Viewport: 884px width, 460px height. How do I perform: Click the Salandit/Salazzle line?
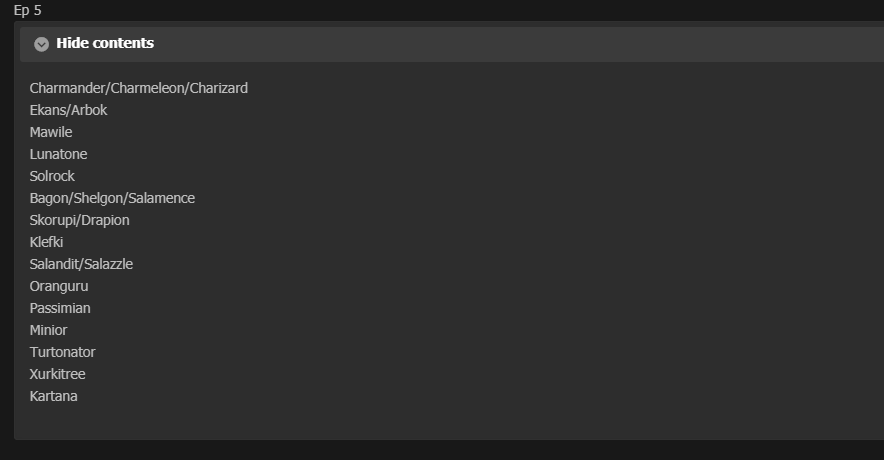[x=81, y=264]
